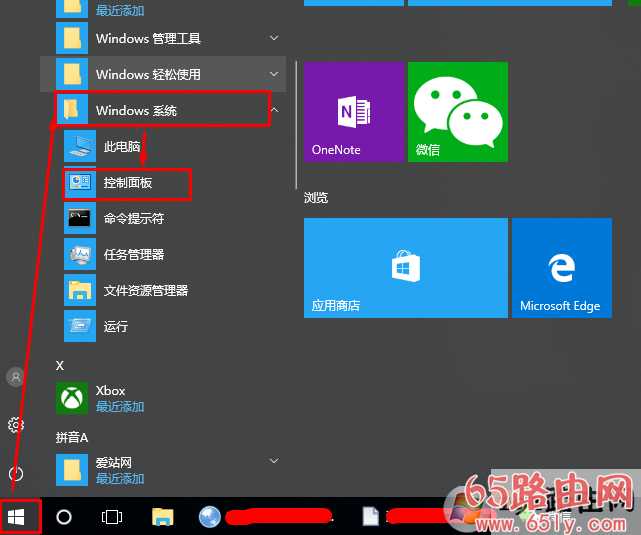Click the OneNote tile
This screenshot has height=535, width=641.
point(354,112)
